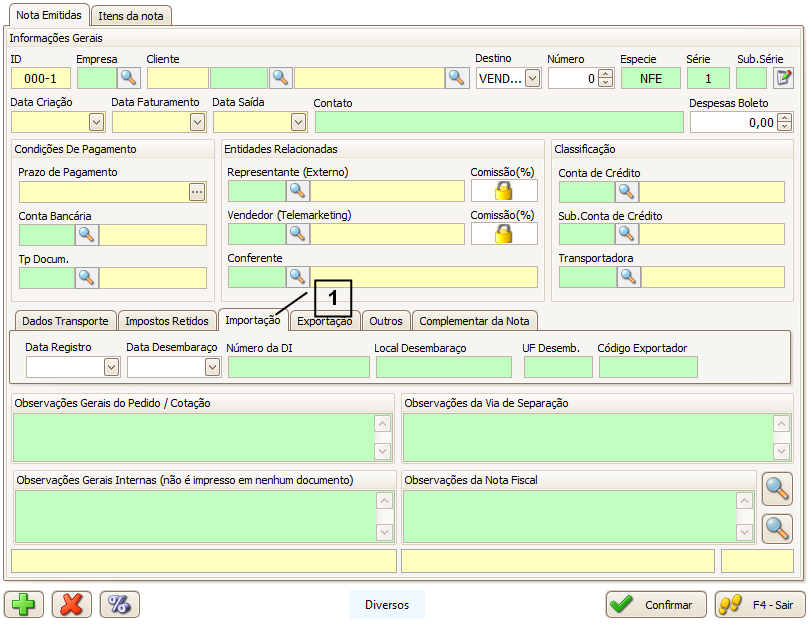This screenshot has height=628, width=811.
Task: Open the Impostos Retidos tab
Action: click(x=167, y=321)
